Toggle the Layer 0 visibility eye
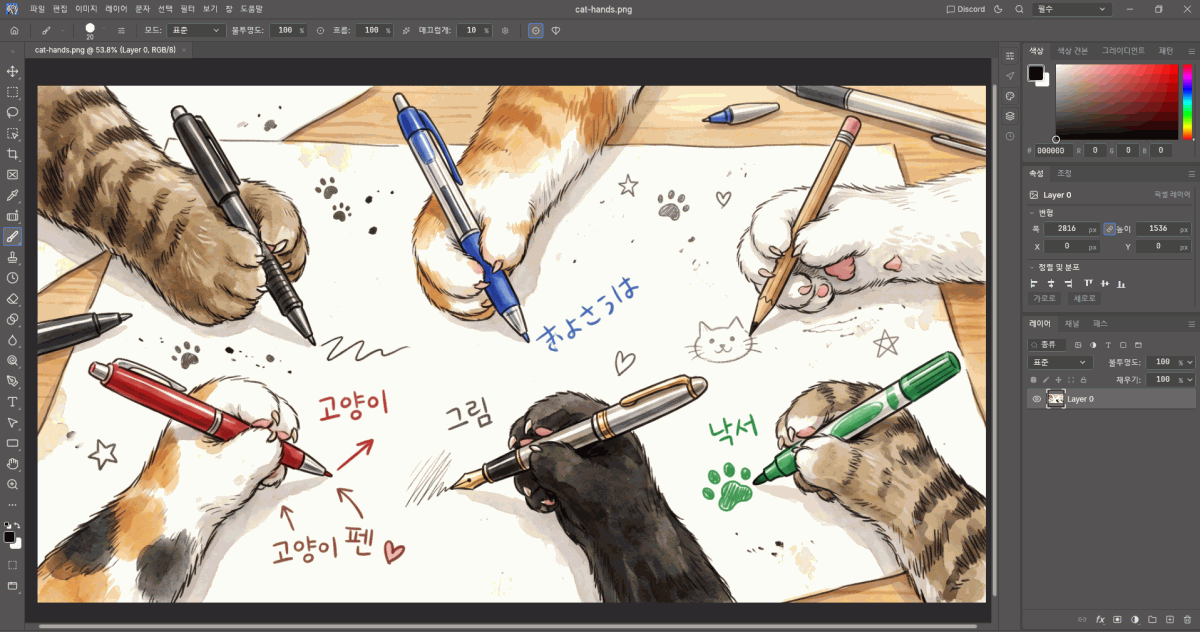 coord(1036,399)
